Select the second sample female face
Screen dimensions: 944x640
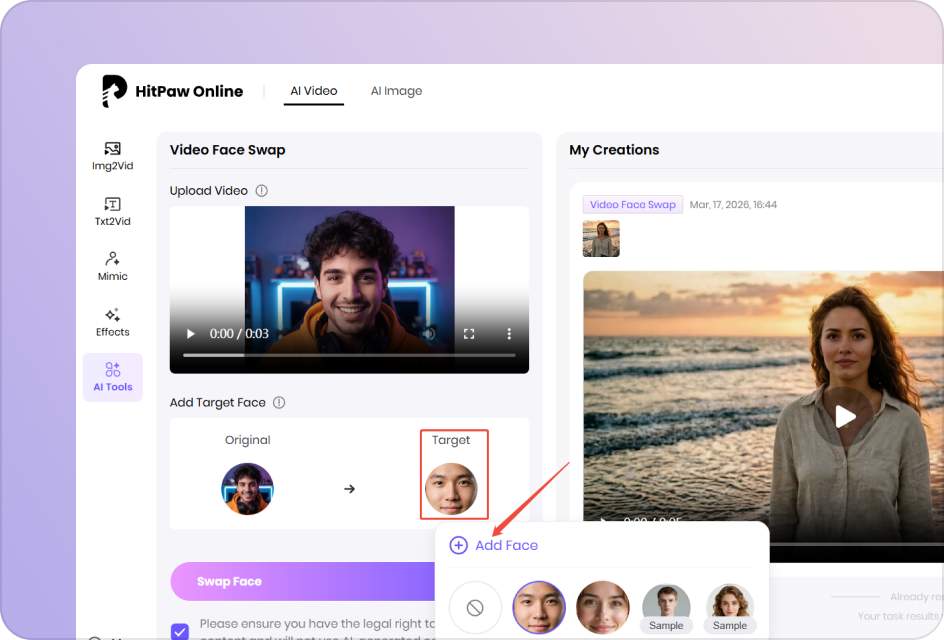[x=603, y=607]
